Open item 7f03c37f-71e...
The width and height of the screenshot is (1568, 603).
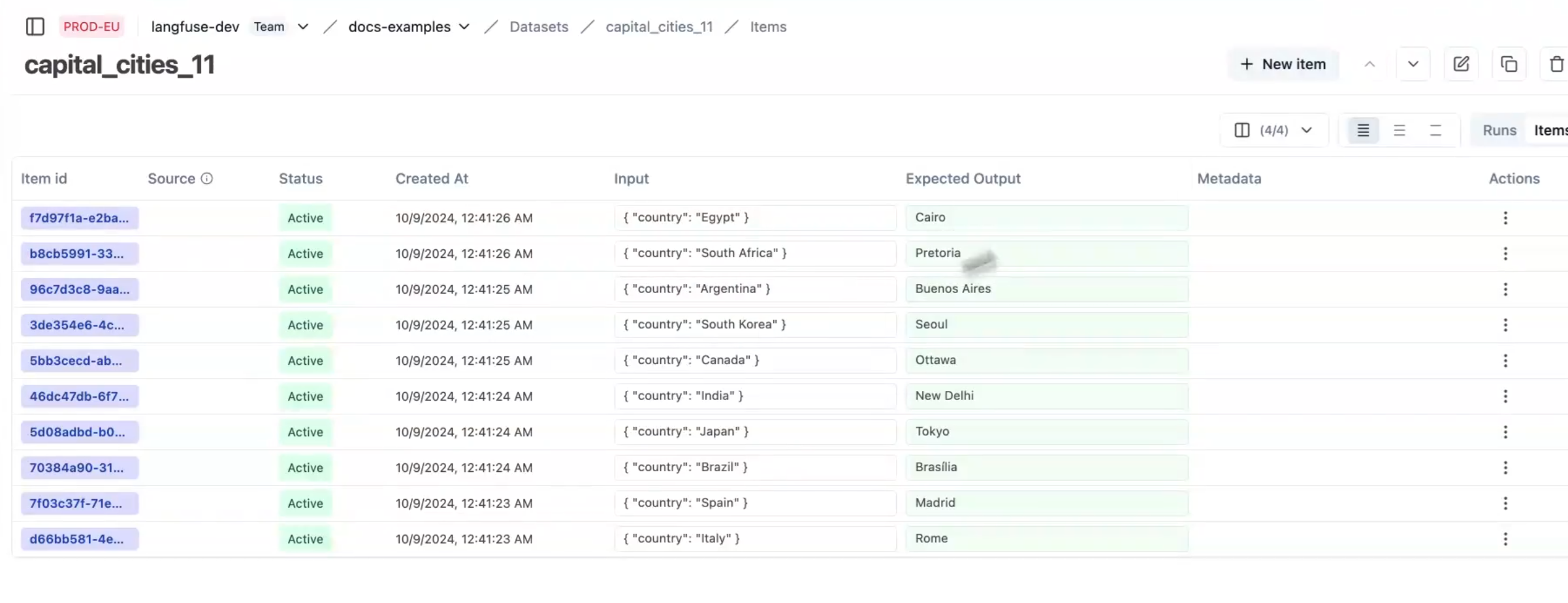tap(80, 503)
